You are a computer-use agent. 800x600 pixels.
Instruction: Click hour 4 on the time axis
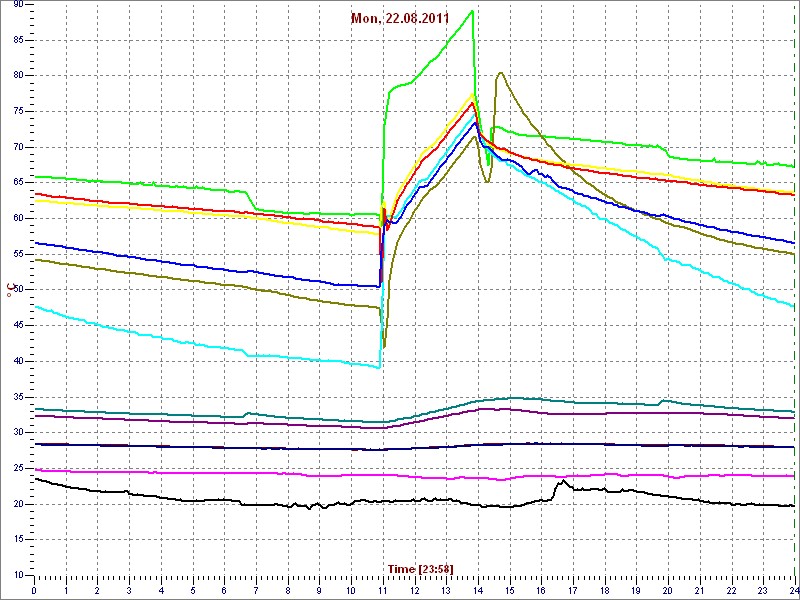161,590
